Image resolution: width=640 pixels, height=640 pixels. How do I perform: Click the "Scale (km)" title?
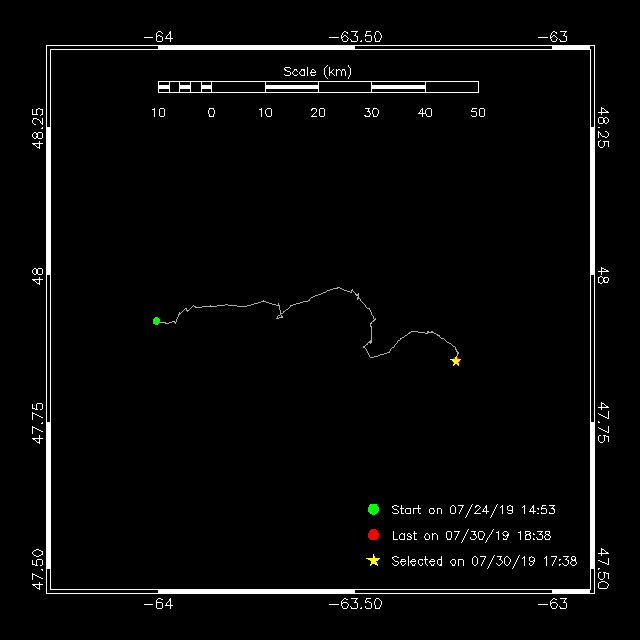pyautogui.click(x=318, y=72)
